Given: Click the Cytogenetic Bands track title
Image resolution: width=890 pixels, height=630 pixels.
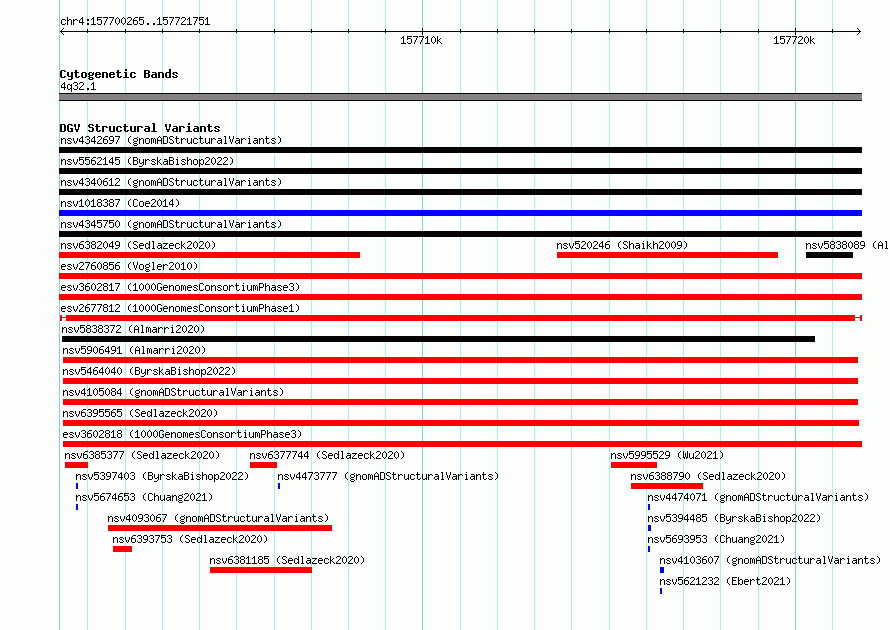Looking at the screenshot, I should (119, 74).
